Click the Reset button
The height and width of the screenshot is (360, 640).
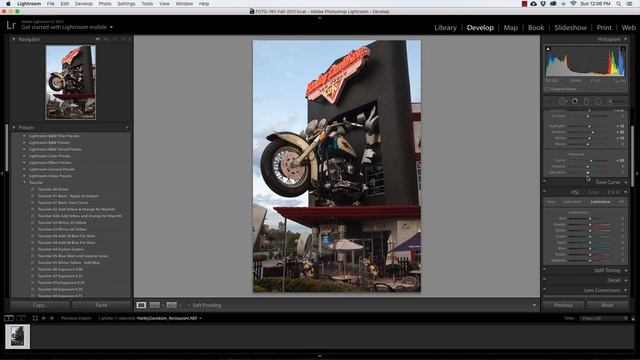click(x=607, y=305)
